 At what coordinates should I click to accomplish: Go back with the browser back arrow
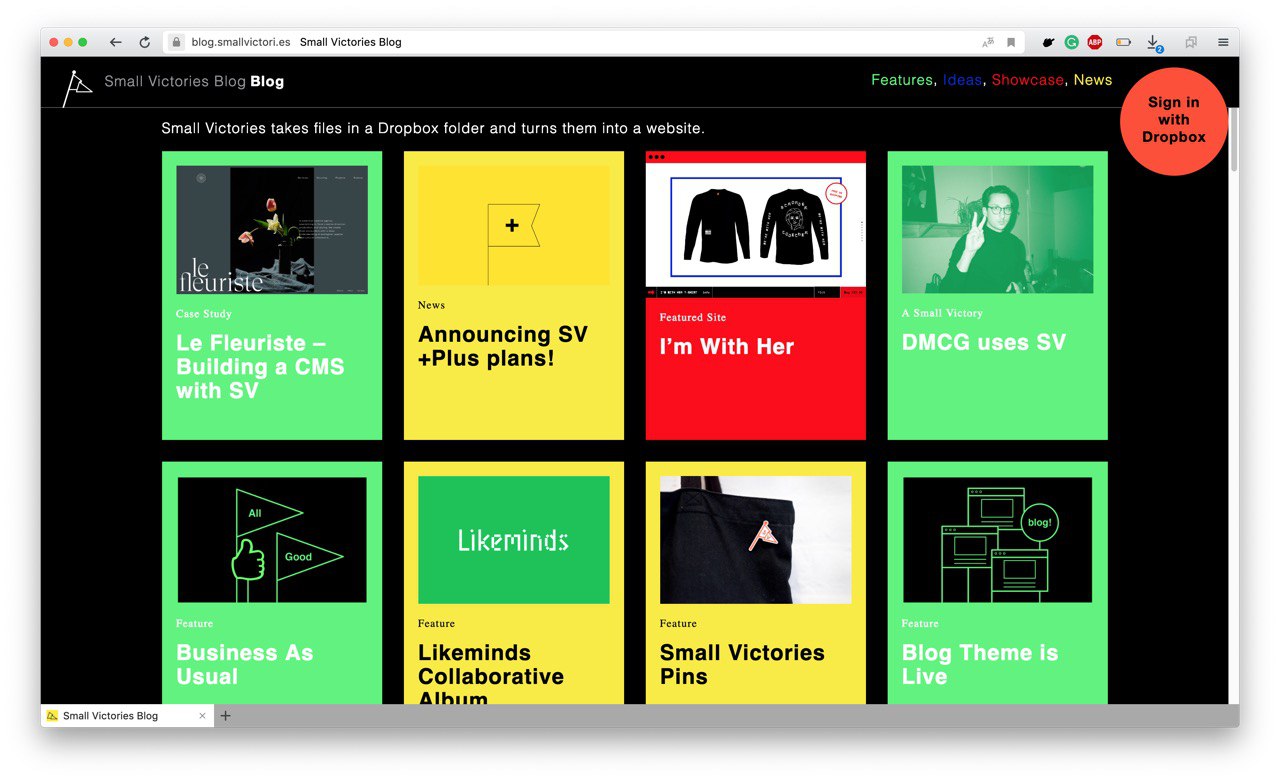coord(115,42)
